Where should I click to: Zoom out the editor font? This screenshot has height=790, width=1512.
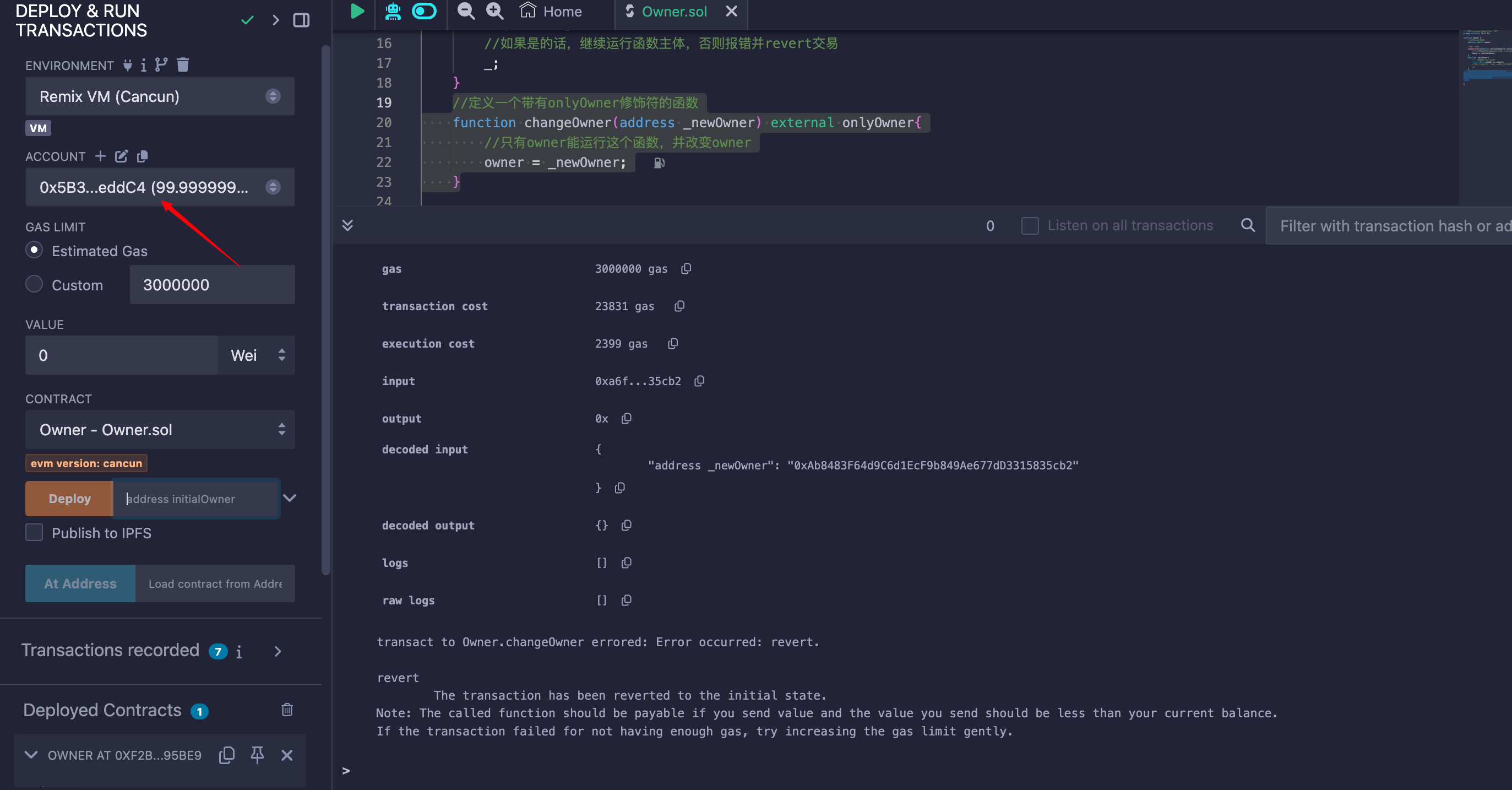466,11
